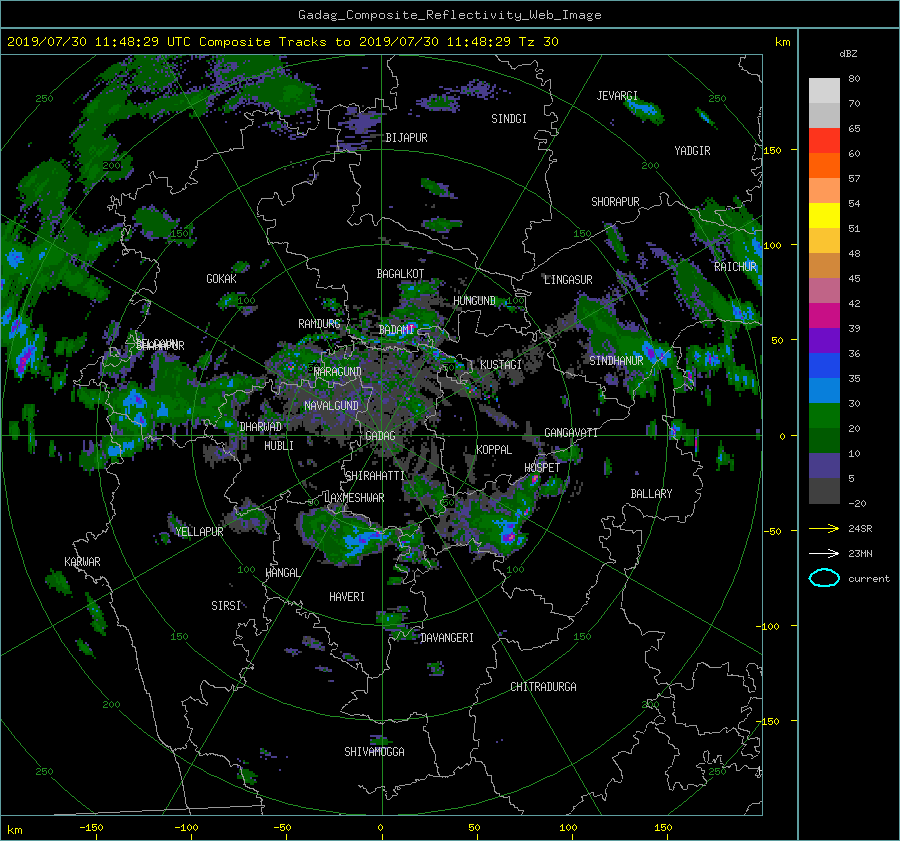Click the RAMDURG city label
Image resolution: width=900 pixels, height=841 pixels.
(319, 324)
